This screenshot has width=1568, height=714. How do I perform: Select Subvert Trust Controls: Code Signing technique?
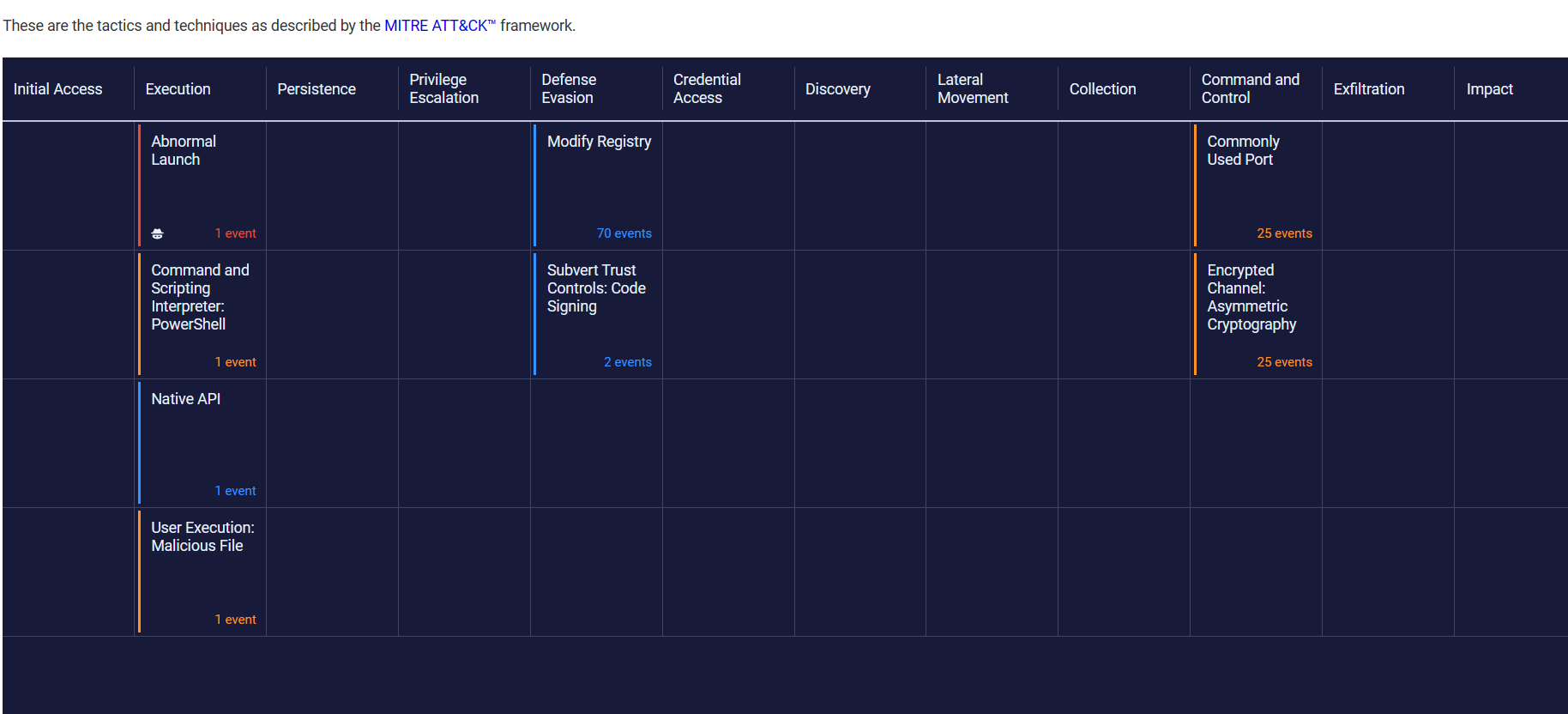click(x=598, y=315)
